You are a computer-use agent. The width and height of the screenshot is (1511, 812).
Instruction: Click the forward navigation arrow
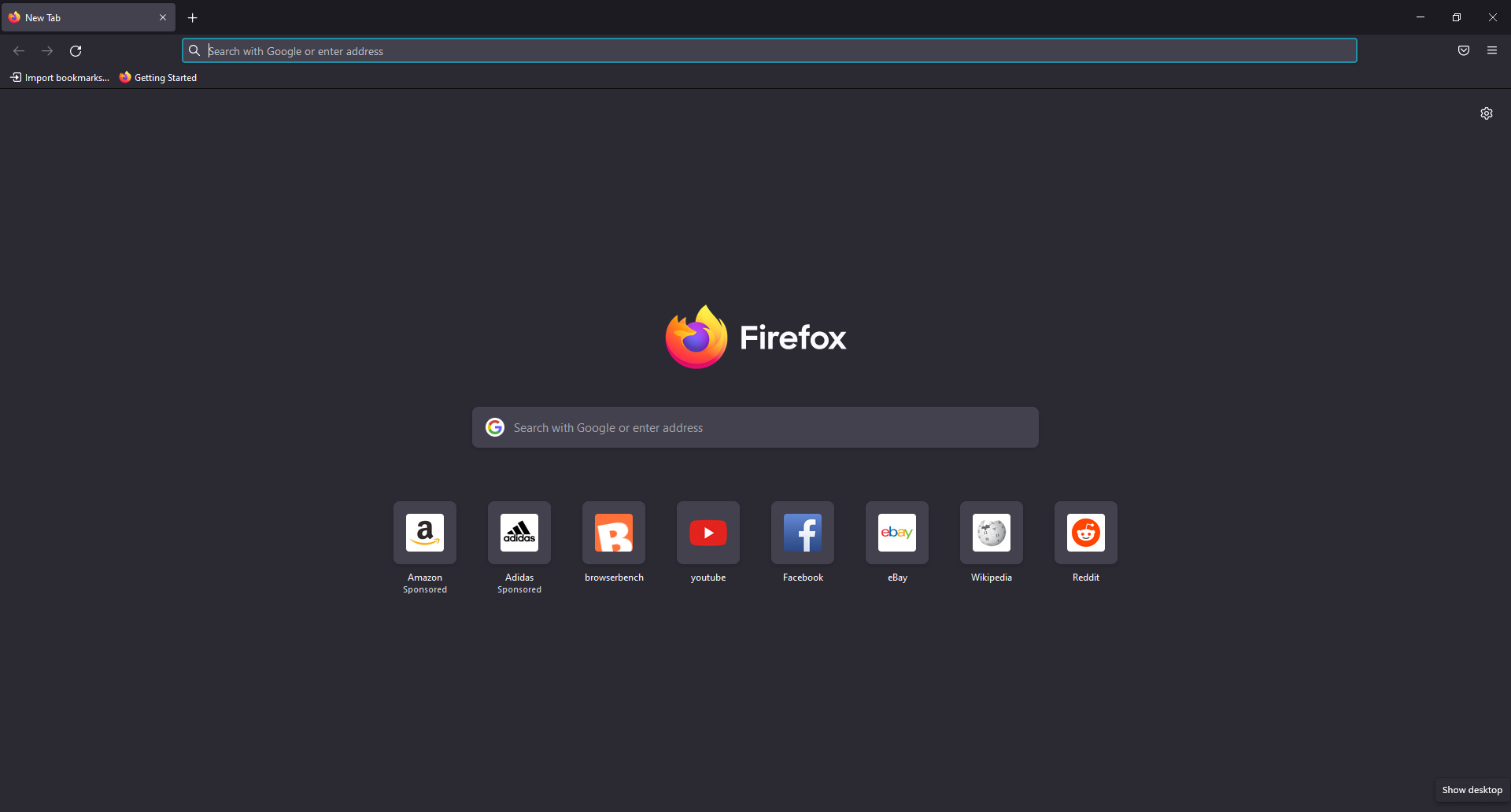click(47, 51)
